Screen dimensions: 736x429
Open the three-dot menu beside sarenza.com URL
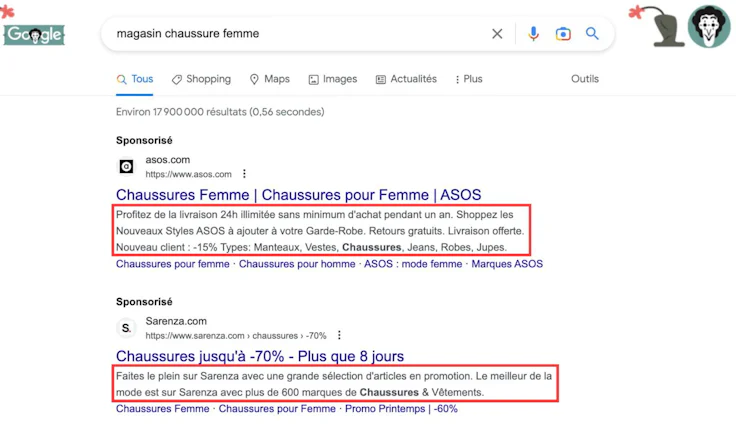point(339,335)
